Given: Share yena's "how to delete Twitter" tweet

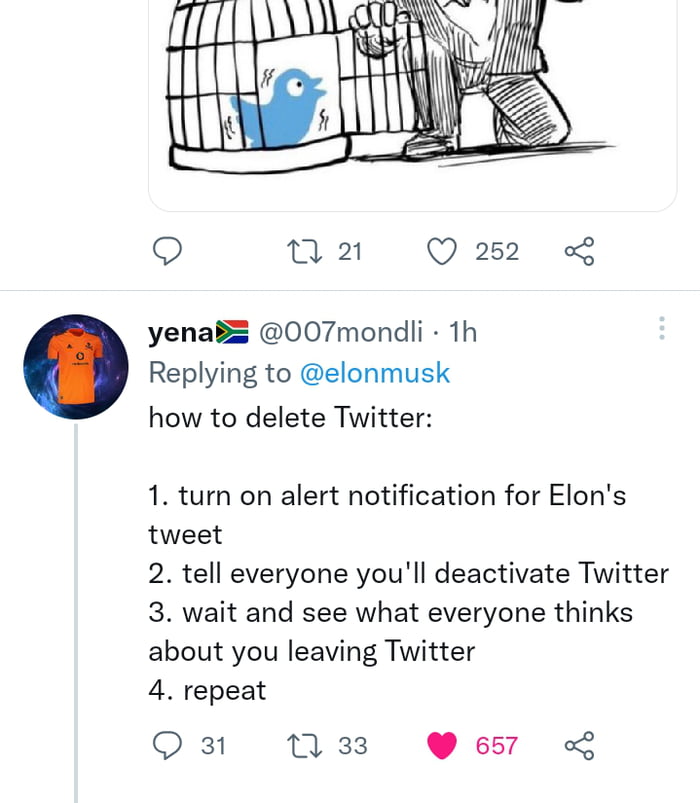Looking at the screenshot, I should coord(579,745).
